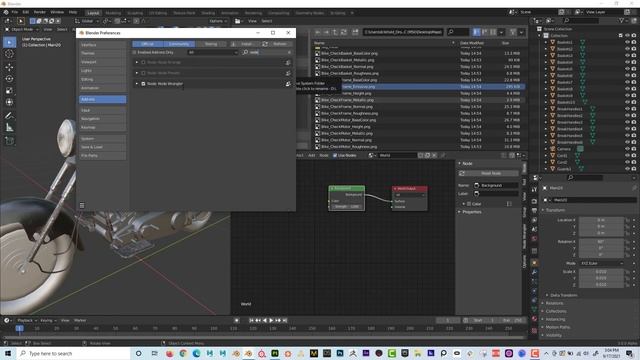Hide Camera object in outliner viewport
Viewport: 640px width, 360px height.
[x=627, y=149]
